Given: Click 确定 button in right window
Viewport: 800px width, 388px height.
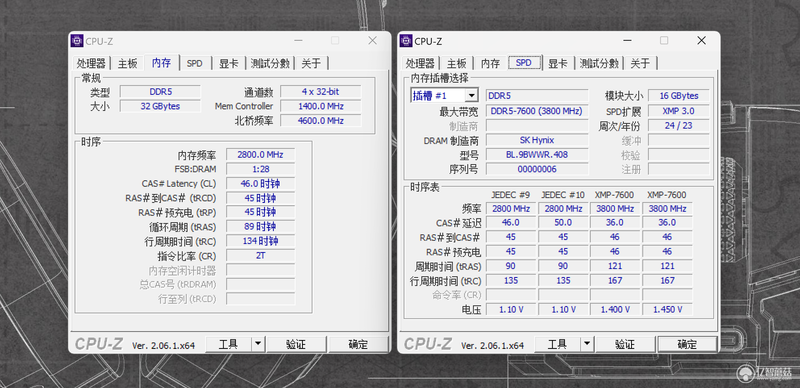Looking at the screenshot, I should (x=687, y=344).
